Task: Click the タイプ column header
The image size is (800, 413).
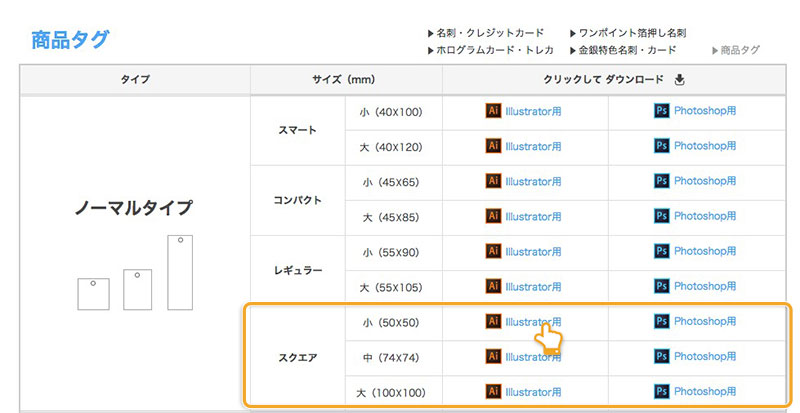Action: pos(135,80)
